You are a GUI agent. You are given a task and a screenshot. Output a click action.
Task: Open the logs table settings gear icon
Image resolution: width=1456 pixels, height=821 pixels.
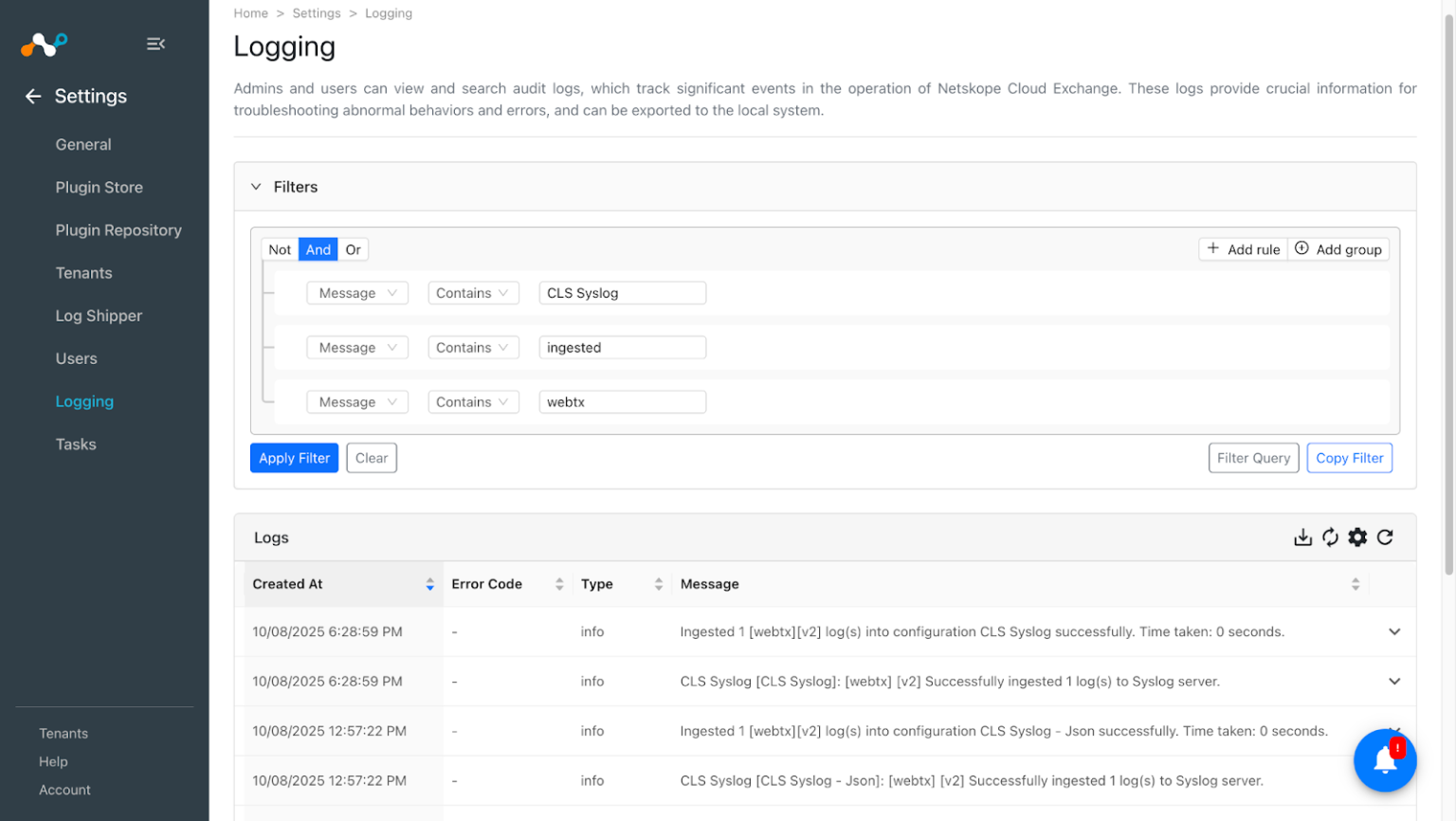[x=1357, y=538]
